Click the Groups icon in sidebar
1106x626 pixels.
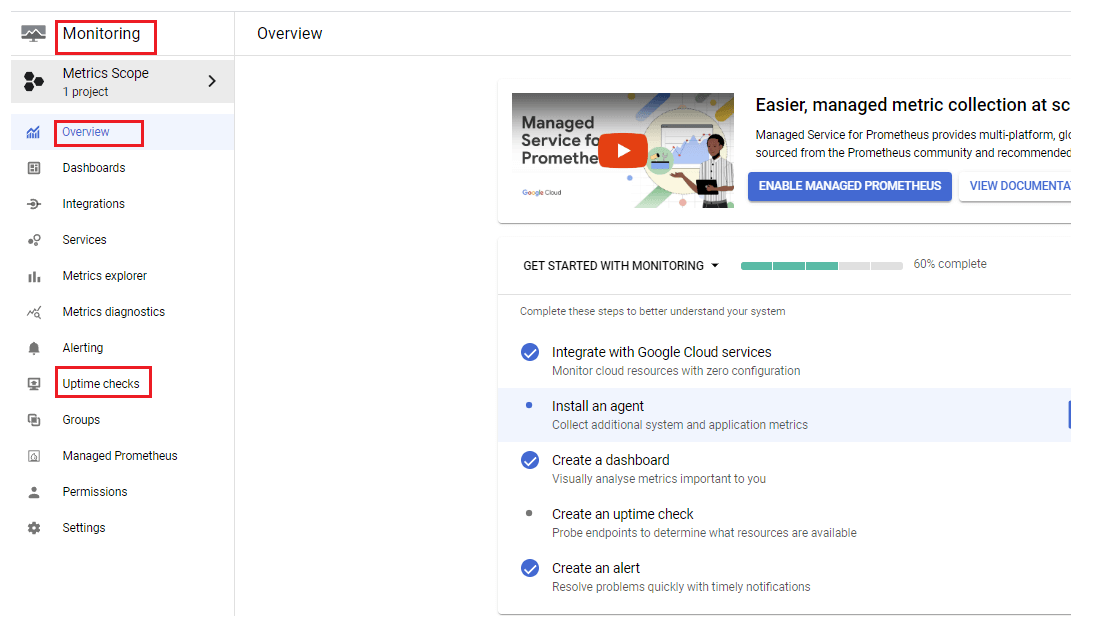point(34,420)
